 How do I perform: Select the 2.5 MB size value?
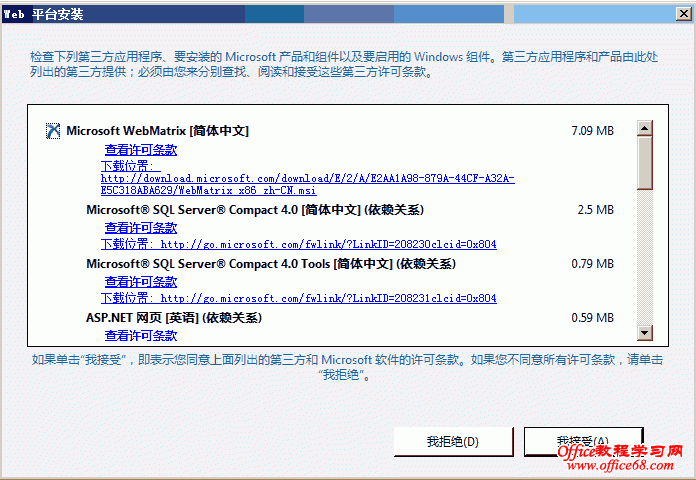596,210
